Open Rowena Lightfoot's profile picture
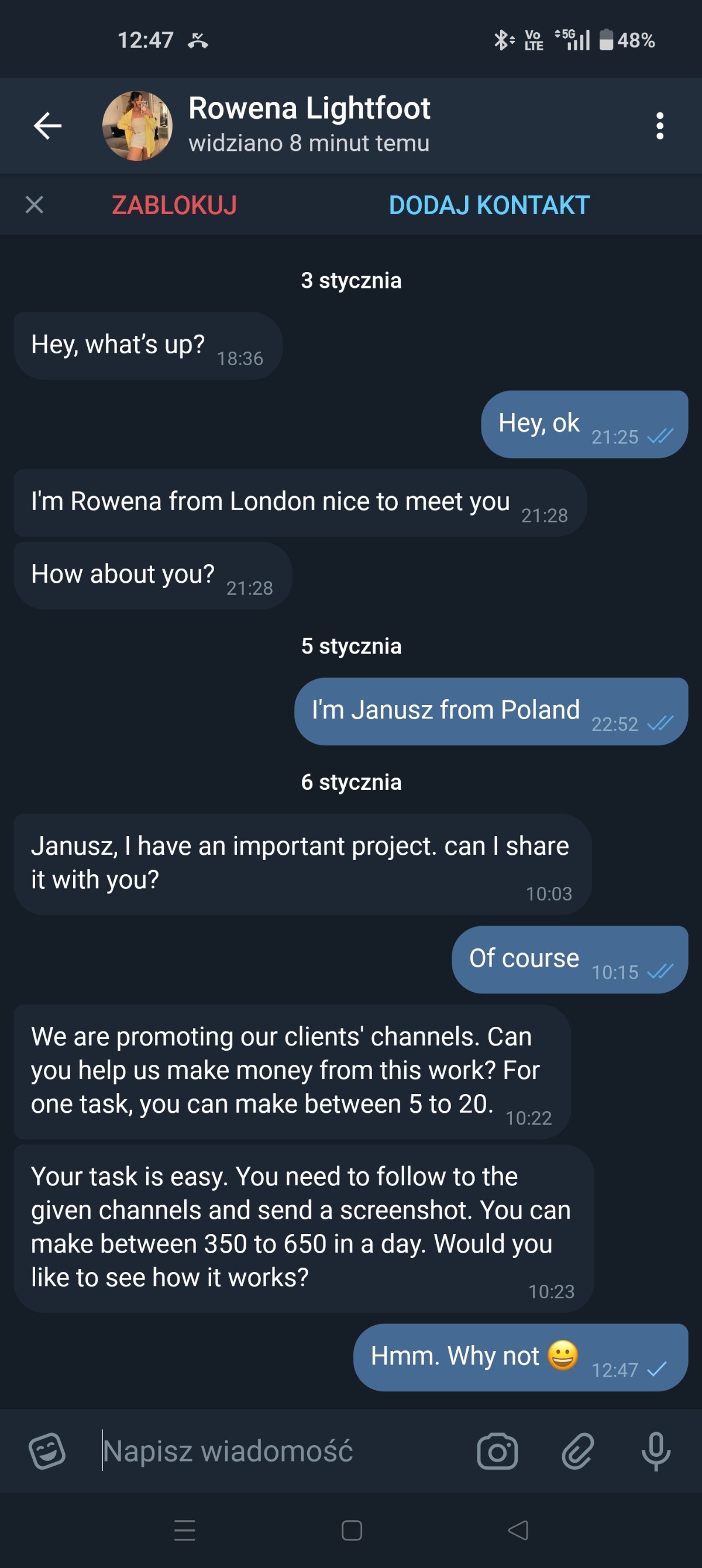The width and height of the screenshot is (702, 1568). (137, 126)
